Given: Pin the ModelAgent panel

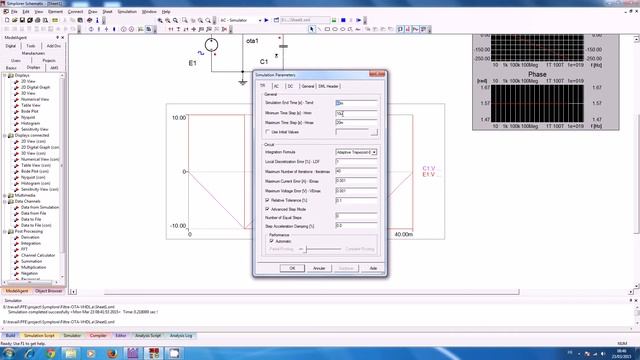Looking at the screenshot, I should point(58,38).
